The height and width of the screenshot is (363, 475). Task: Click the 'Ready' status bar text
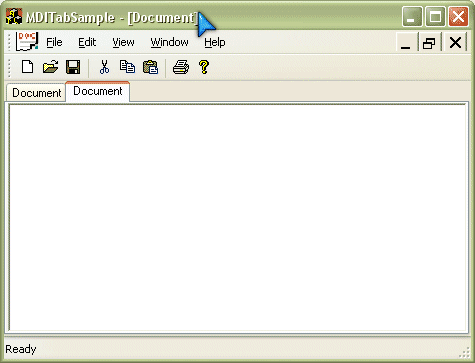(x=21, y=349)
